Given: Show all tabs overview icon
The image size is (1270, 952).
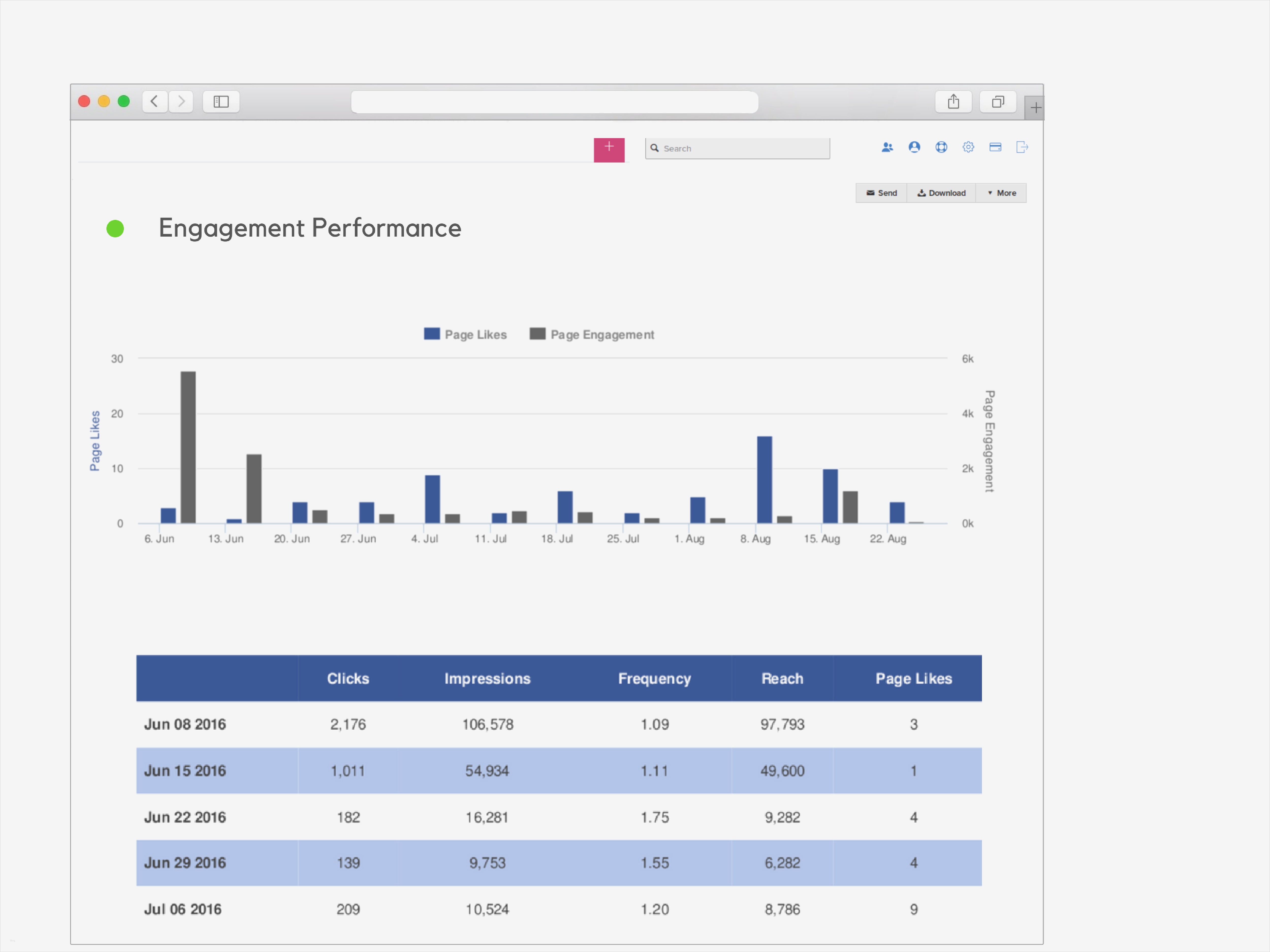Looking at the screenshot, I should [x=998, y=102].
